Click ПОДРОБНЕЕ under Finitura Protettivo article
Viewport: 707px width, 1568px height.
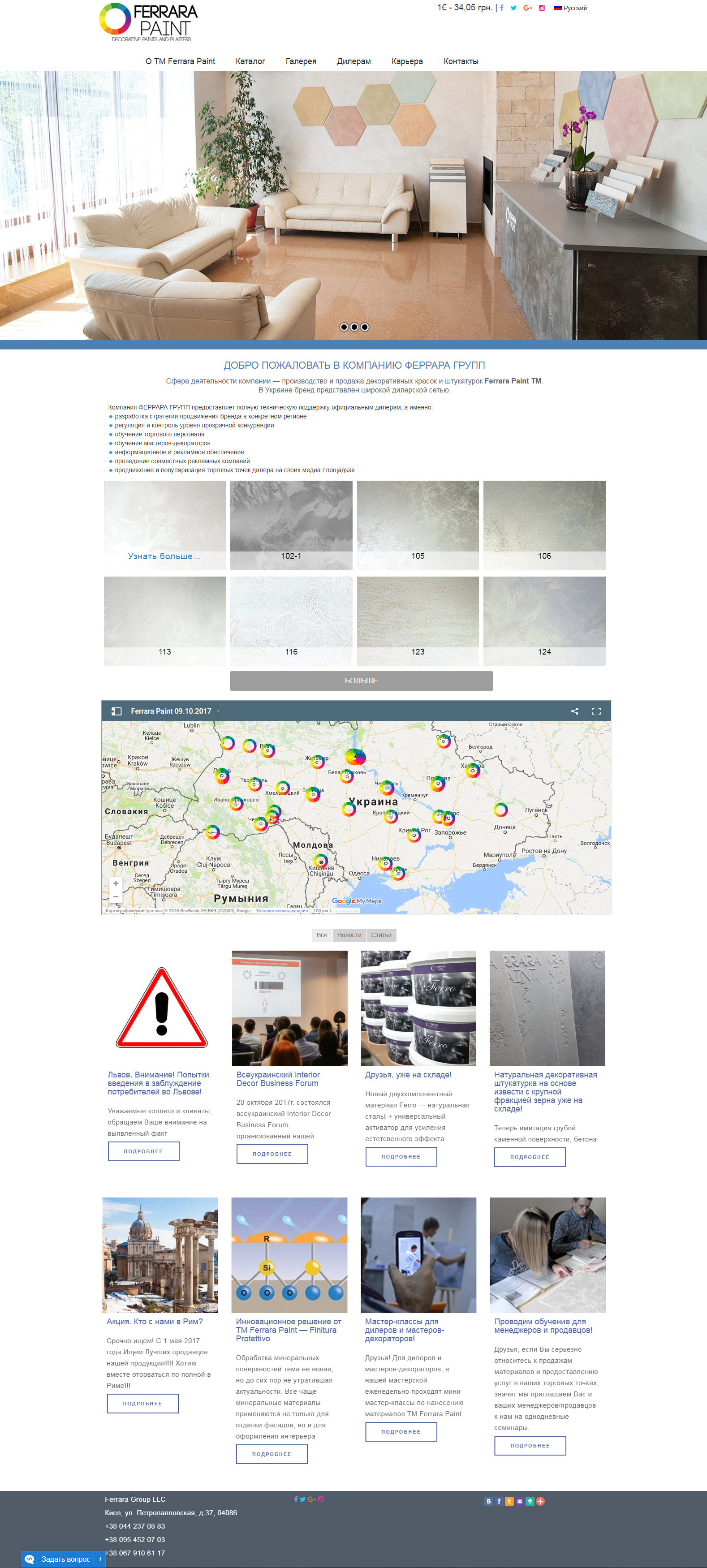(272, 1454)
